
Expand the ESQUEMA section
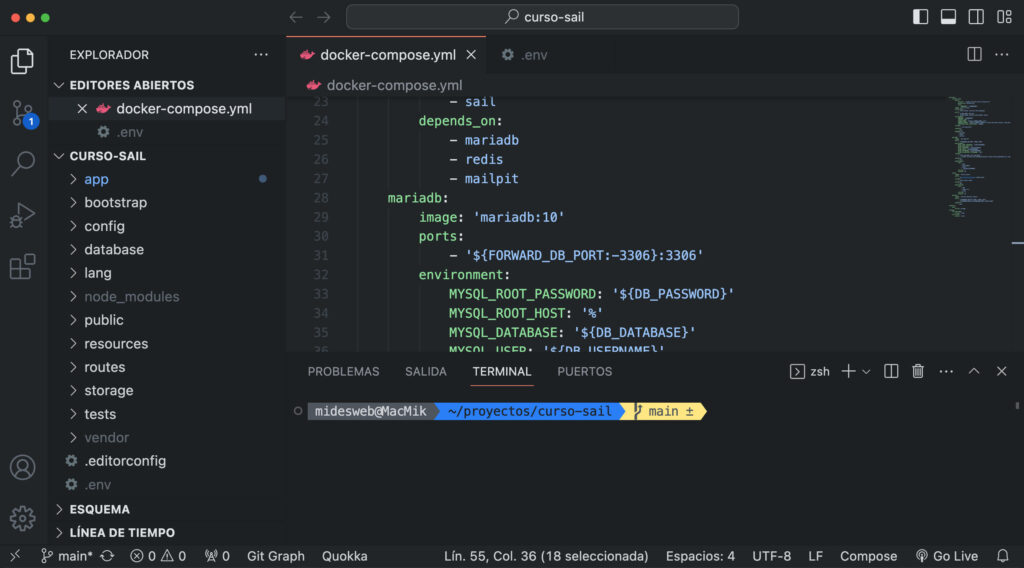[x=99, y=509]
